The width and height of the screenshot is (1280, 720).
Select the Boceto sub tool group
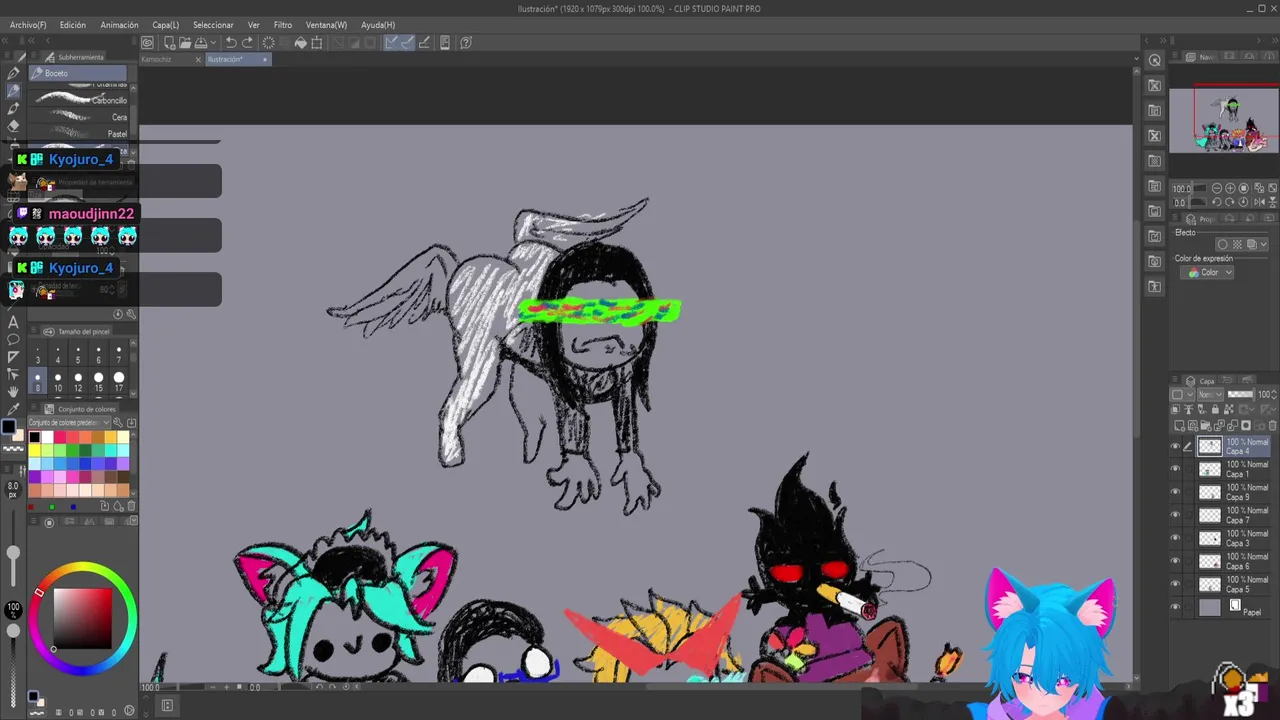(x=78, y=73)
